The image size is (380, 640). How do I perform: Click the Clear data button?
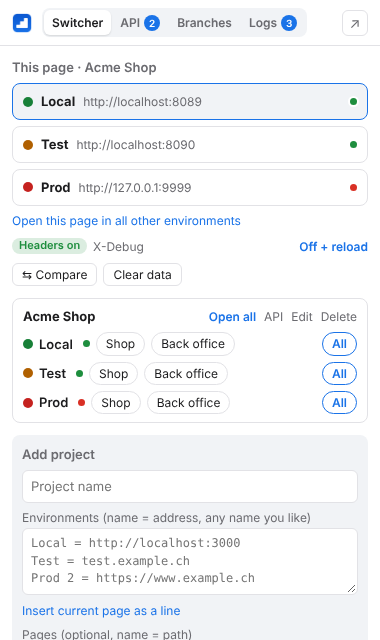pyautogui.click(x=142, y=275)
